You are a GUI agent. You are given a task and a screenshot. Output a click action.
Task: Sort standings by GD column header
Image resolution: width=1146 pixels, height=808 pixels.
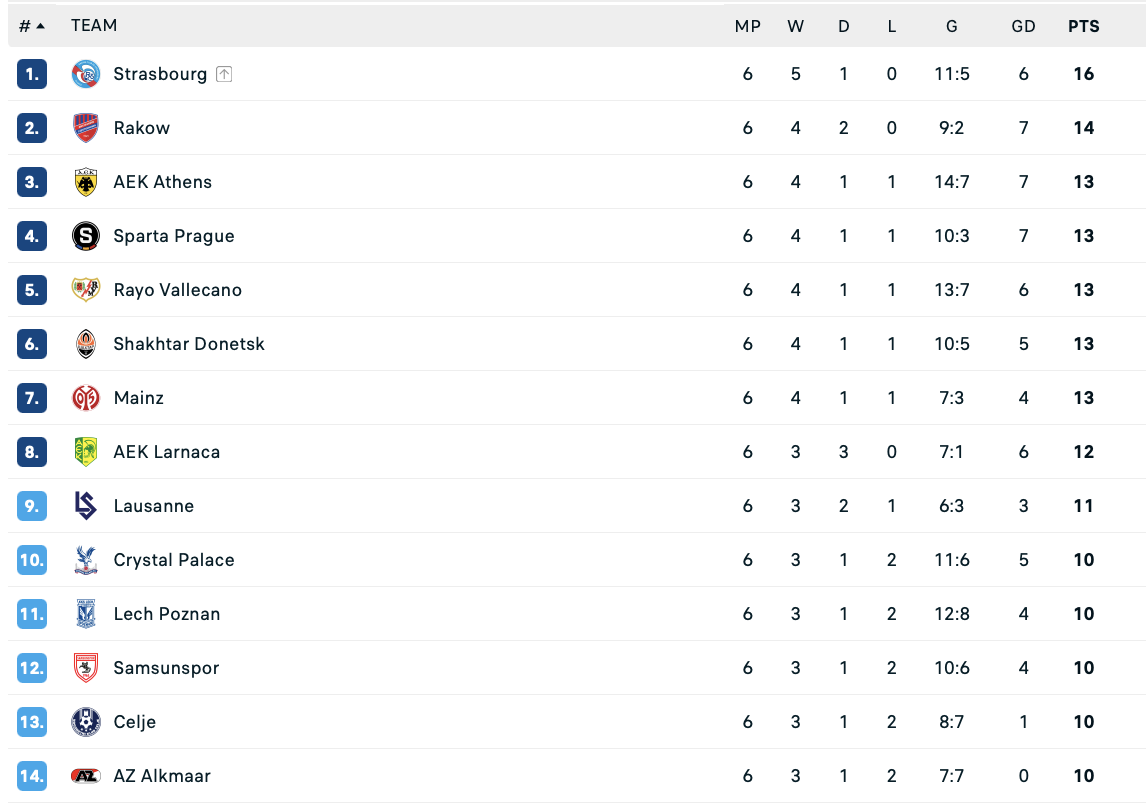(x=1023, y=26)
